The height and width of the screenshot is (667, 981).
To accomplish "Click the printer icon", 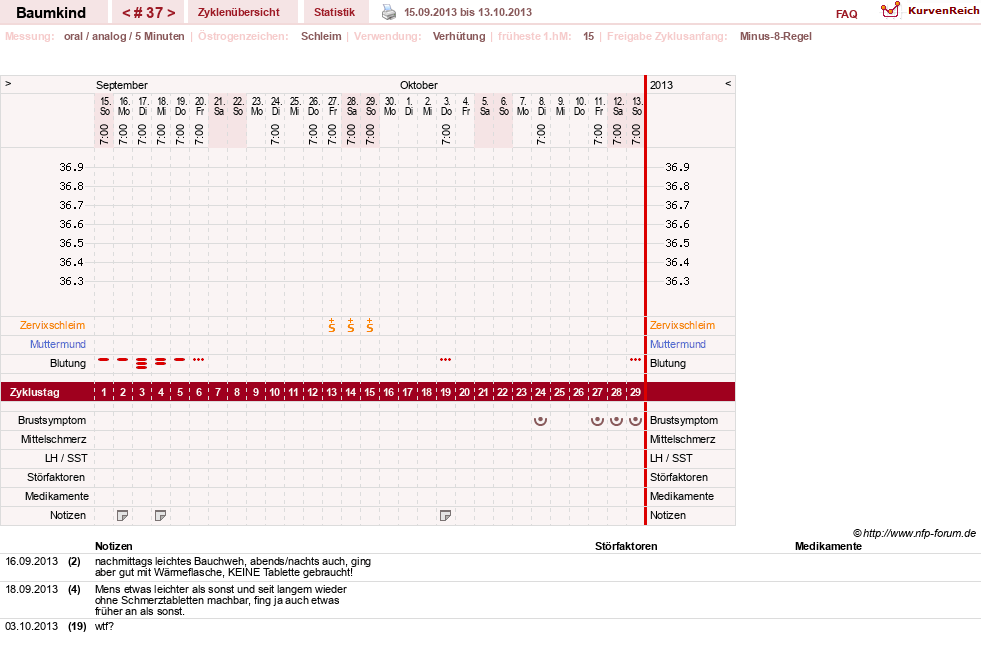I will coord(389,12).
